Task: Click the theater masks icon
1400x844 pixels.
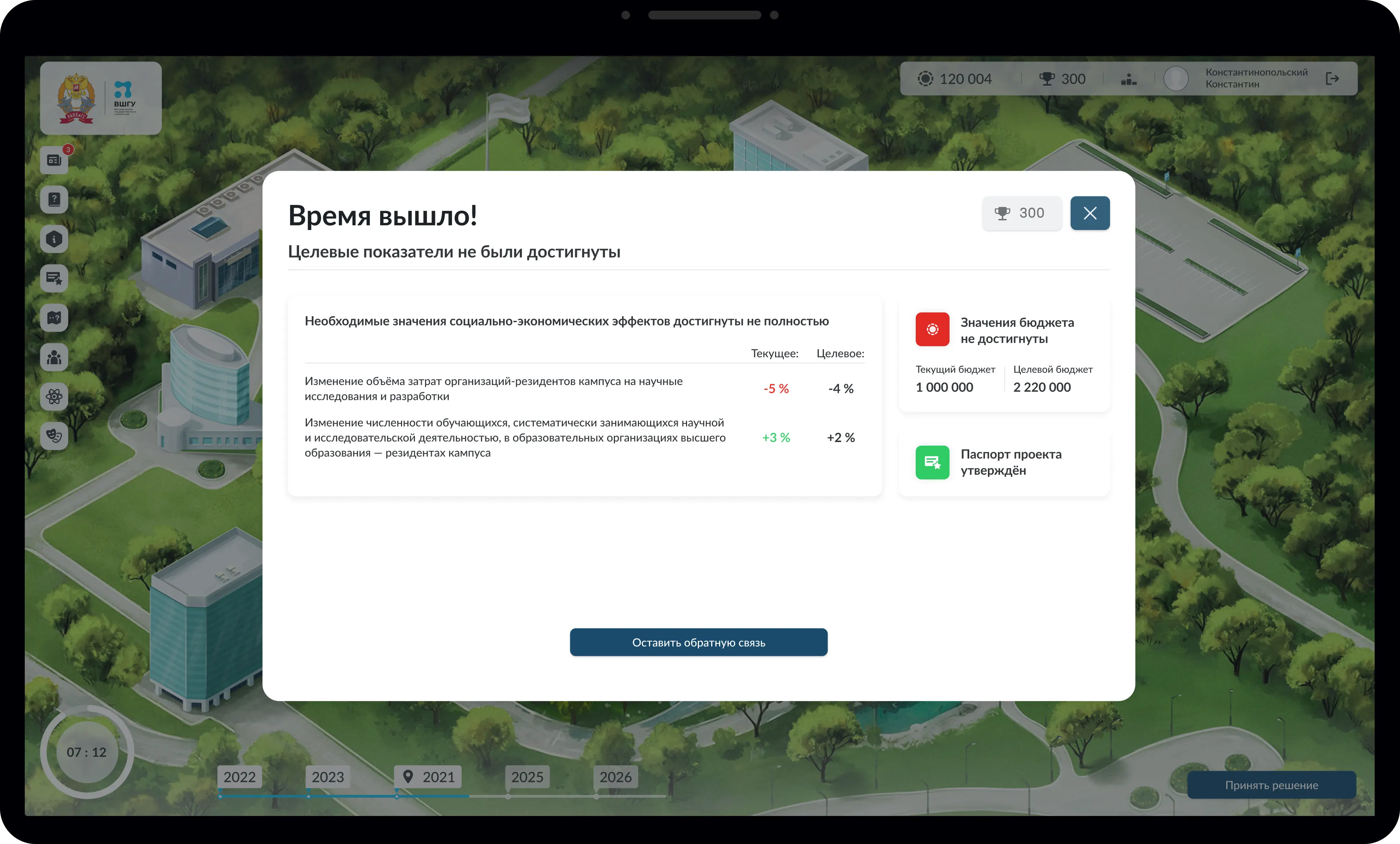Action: (54, 436)
